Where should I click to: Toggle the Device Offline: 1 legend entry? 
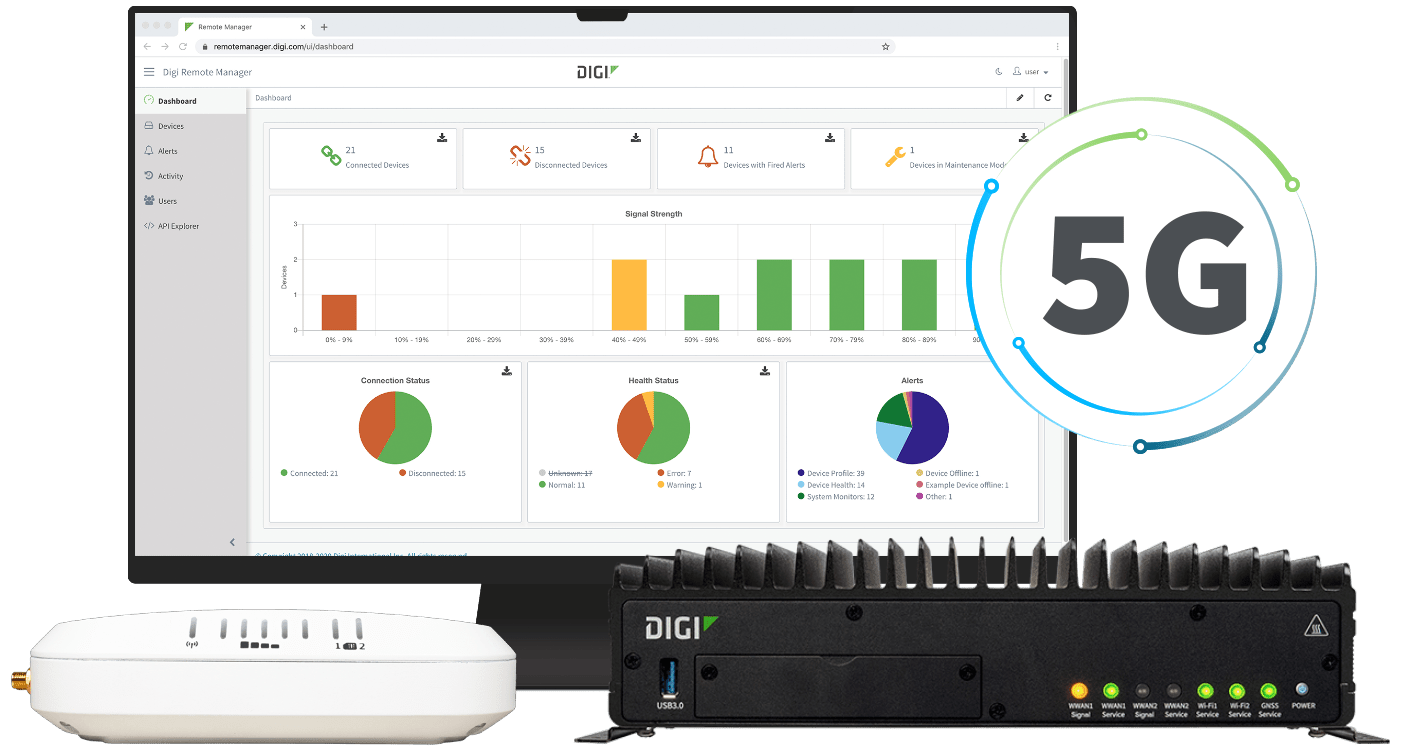pyautogui.click(x=948, y=473)
